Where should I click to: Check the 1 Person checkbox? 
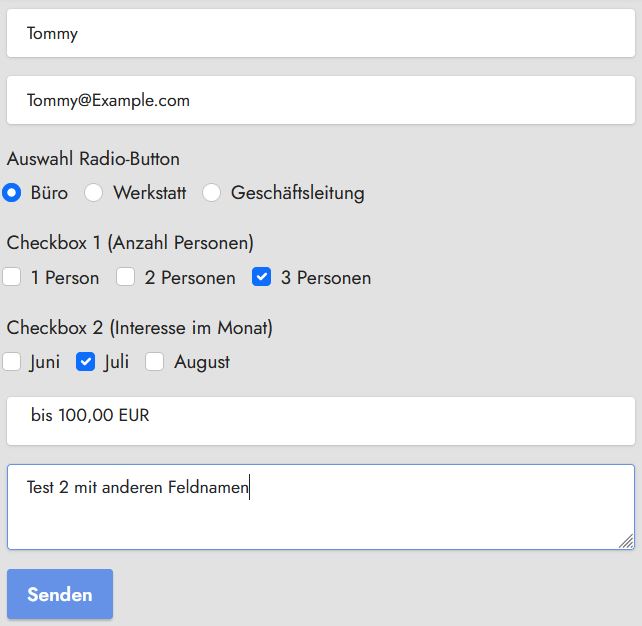pos(12,278)
